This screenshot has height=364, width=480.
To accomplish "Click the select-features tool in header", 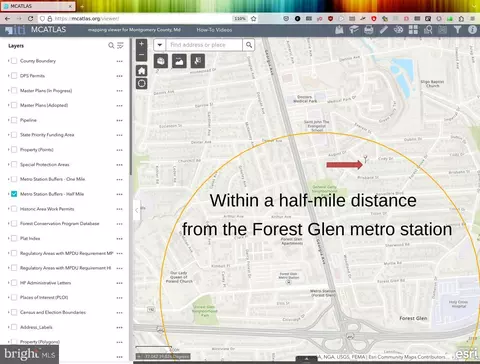I will point(443,30).
